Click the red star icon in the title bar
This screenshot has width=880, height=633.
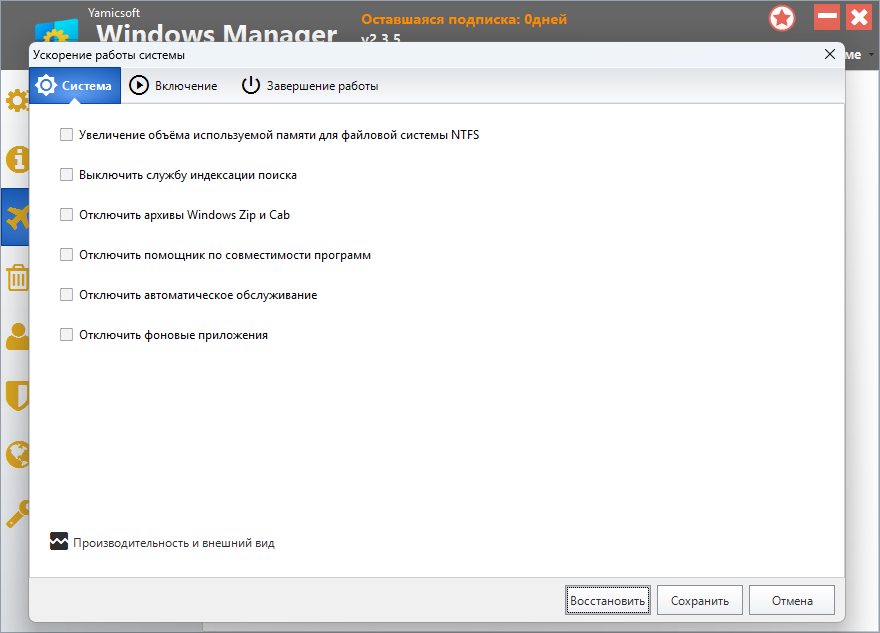pyautogui.click(x=782, y=18)
